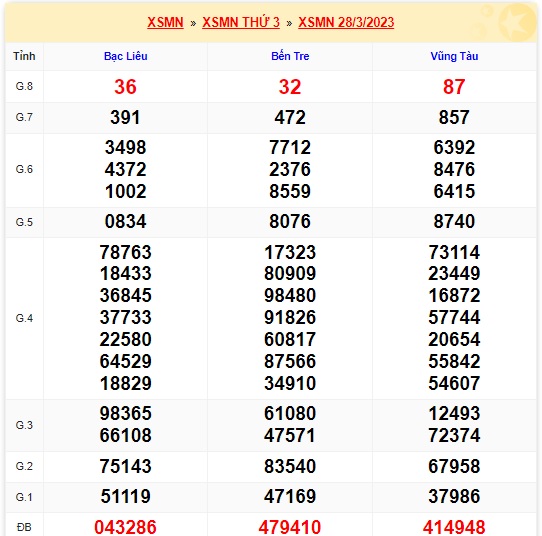
Task: Select G.2 number 75143
Action: click(x=125, y=466)
